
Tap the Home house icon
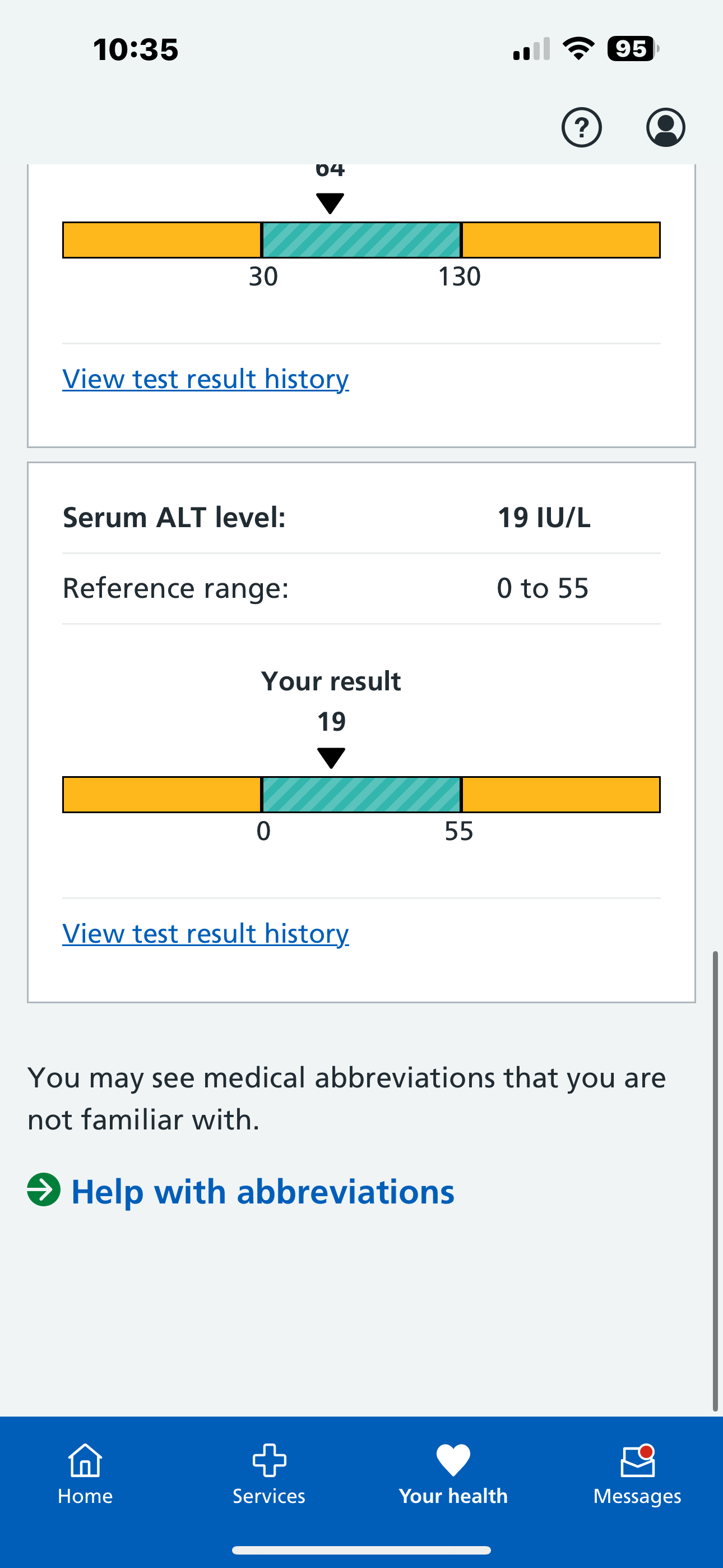[85, 1460]
